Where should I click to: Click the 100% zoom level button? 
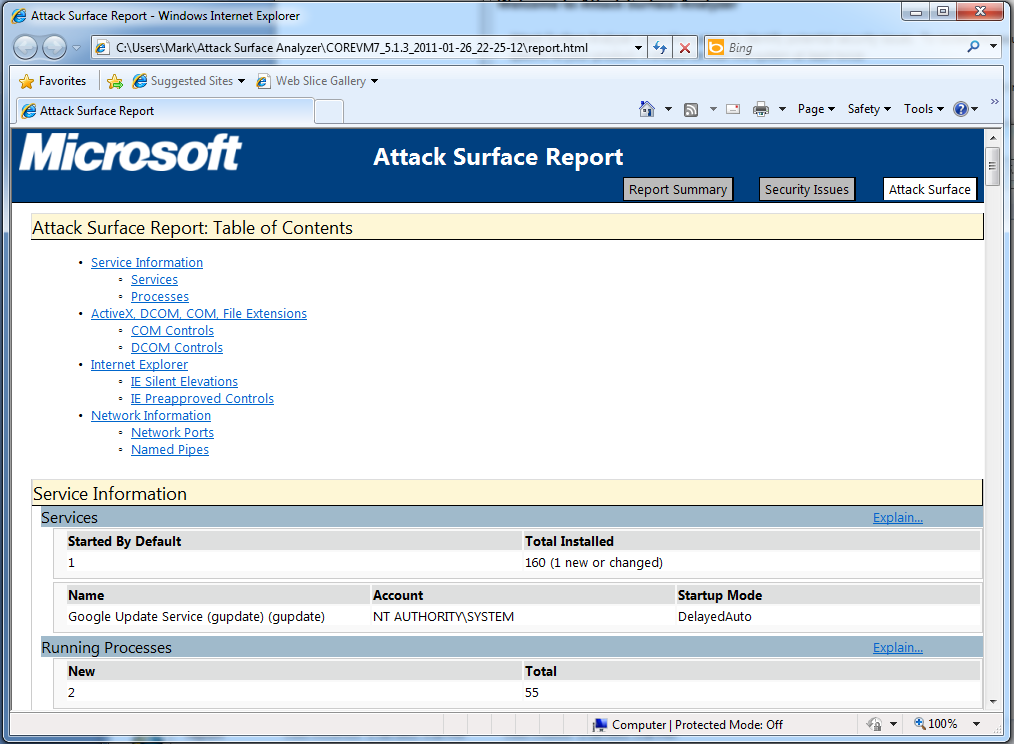click(935, 724)
